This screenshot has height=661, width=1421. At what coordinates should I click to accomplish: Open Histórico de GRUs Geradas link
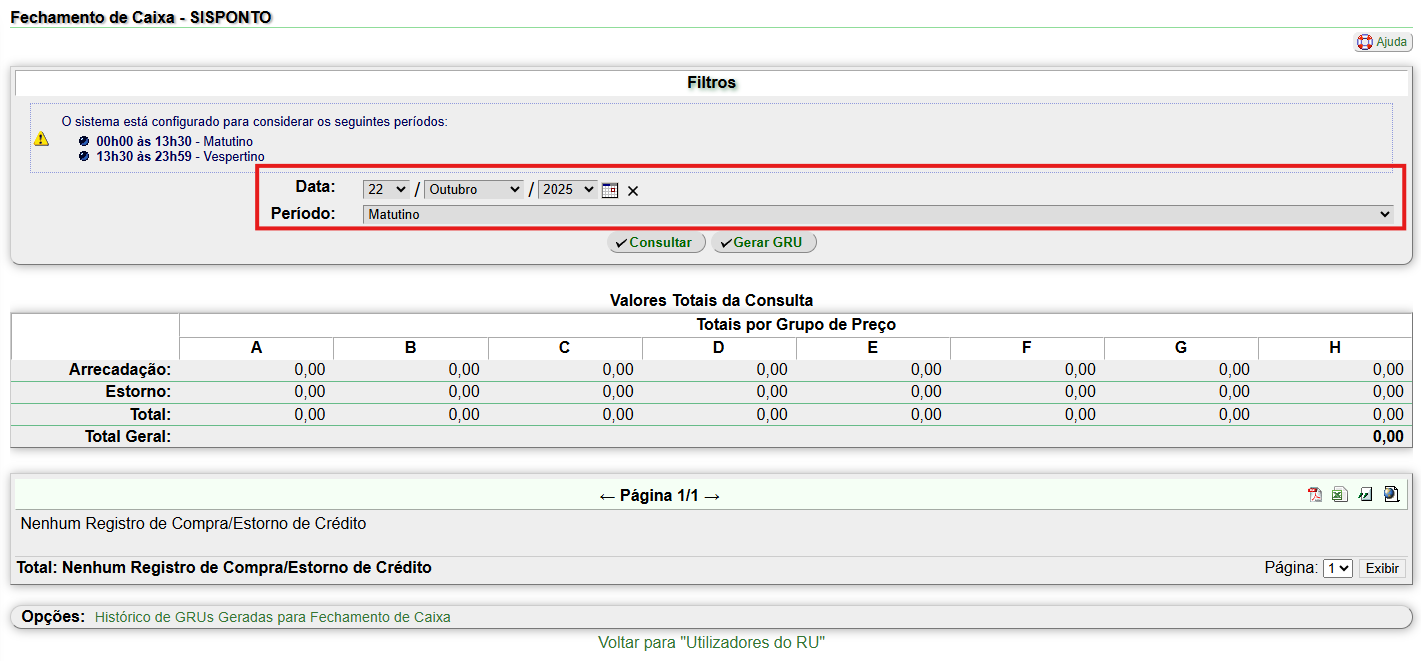point(272,617)
